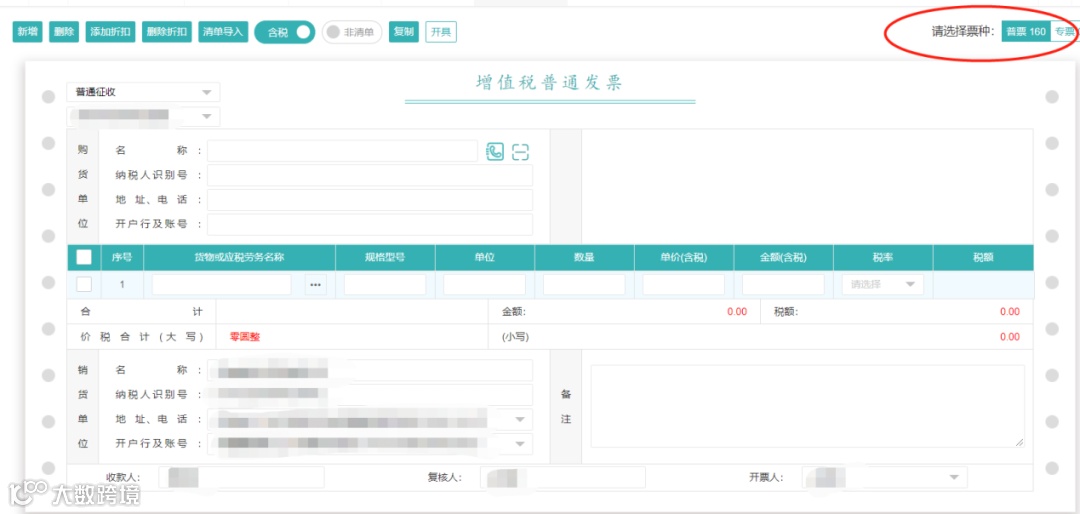The width and height of the screenshot is (1080, 514).
Task: Focus the buyer 名称 input field
Action: 342,151
